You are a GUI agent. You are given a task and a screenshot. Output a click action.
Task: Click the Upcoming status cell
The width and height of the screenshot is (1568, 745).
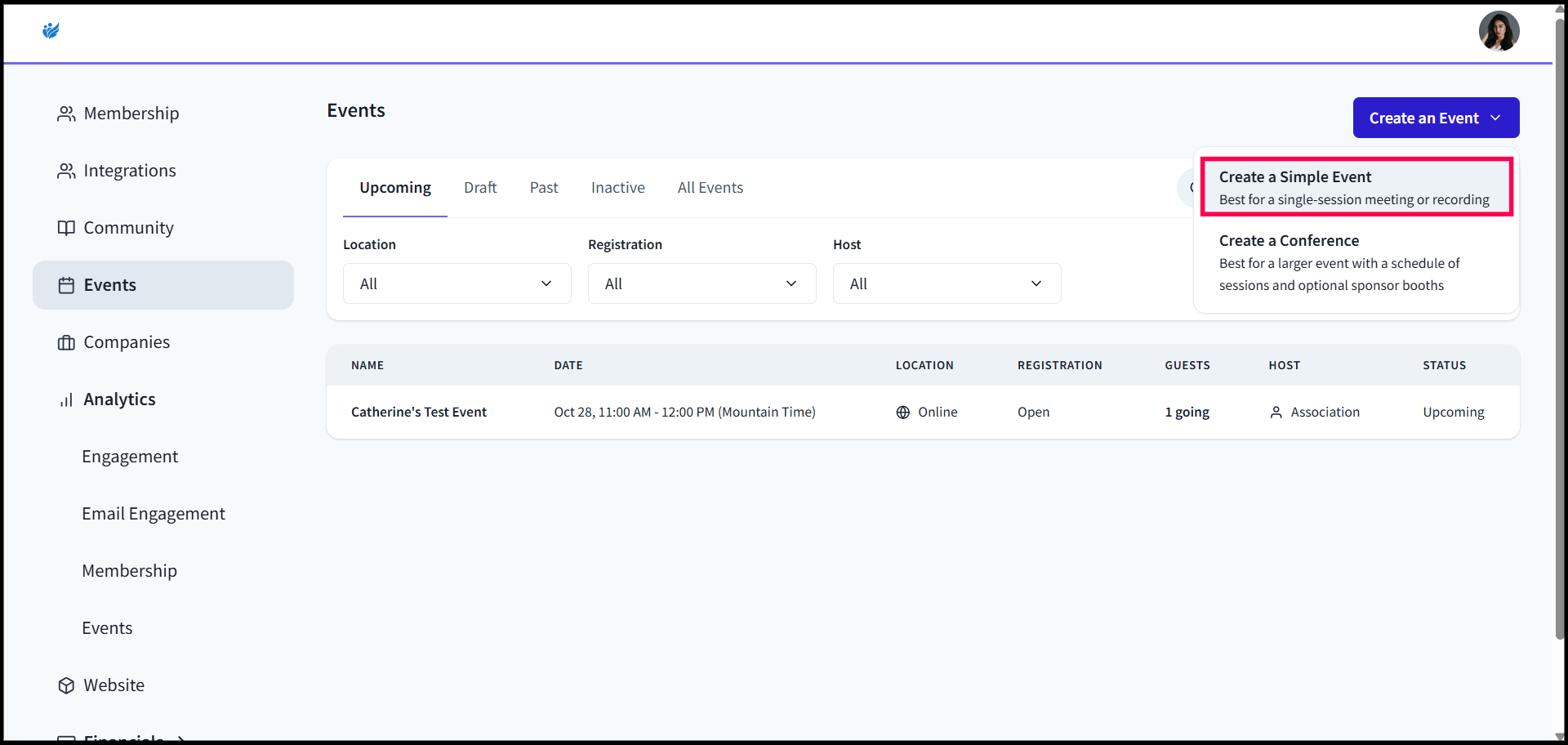point(1454,413)
